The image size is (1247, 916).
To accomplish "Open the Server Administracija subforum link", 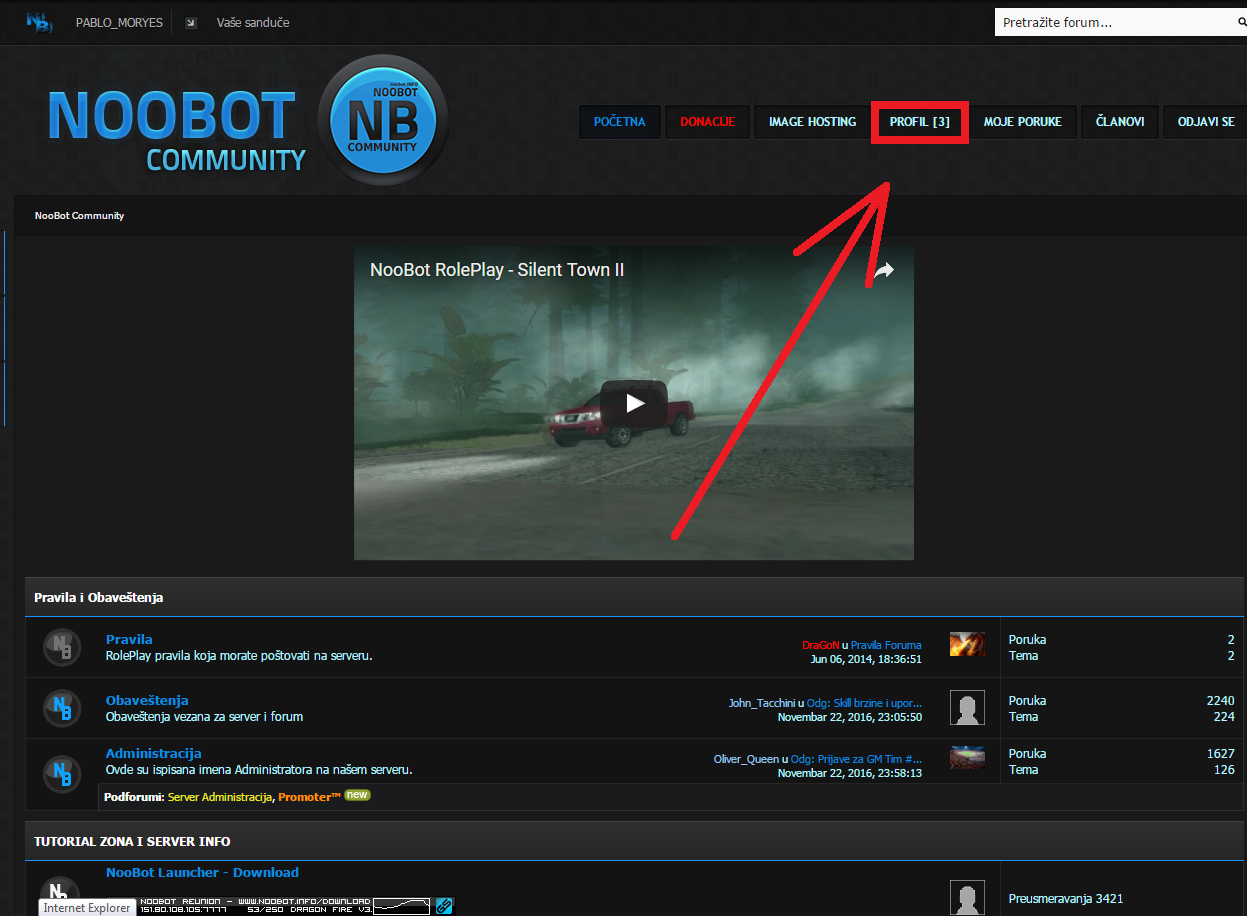I will pos(220,797).
